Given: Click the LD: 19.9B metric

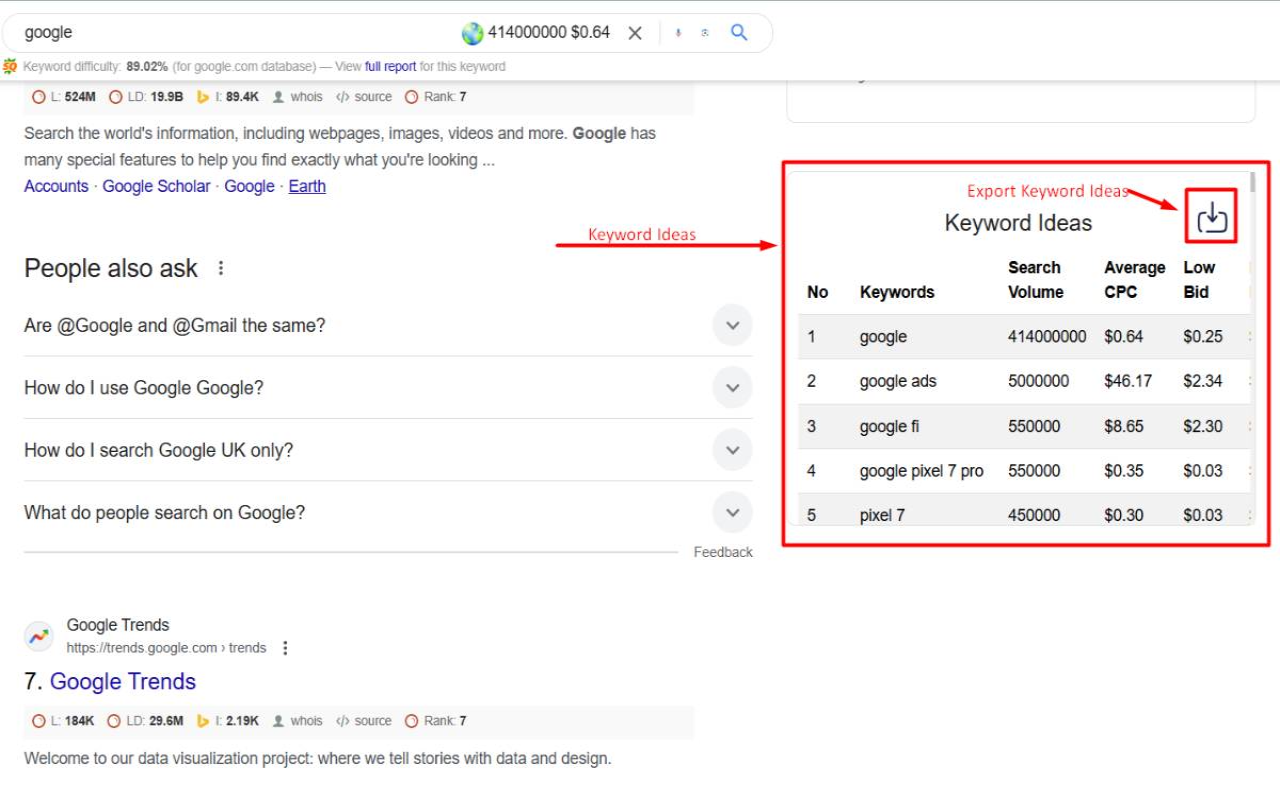Looking at the screenshot, I should point(146,97).
